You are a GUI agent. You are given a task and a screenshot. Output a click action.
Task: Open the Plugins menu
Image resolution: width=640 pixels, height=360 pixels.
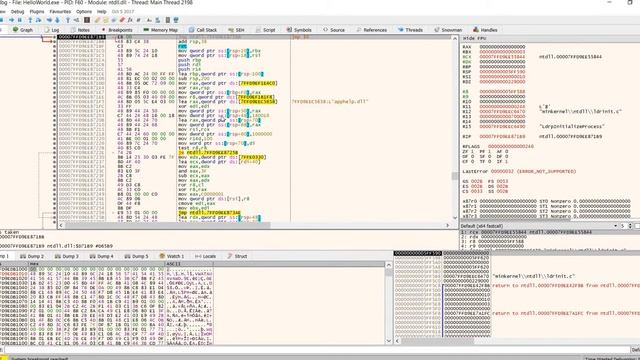tap(37, 11)
